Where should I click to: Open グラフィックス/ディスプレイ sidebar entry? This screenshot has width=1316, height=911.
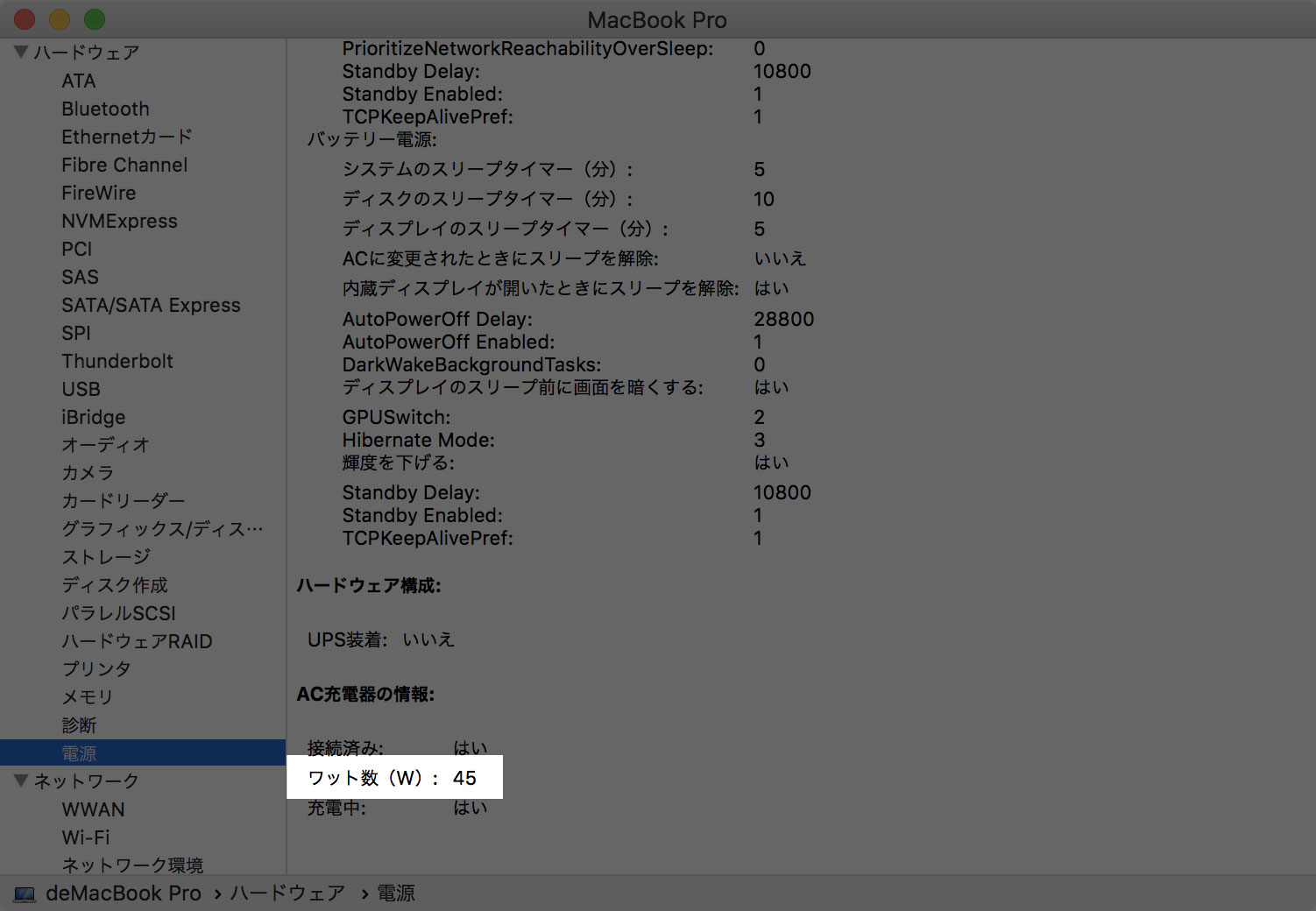coord(162,529)
